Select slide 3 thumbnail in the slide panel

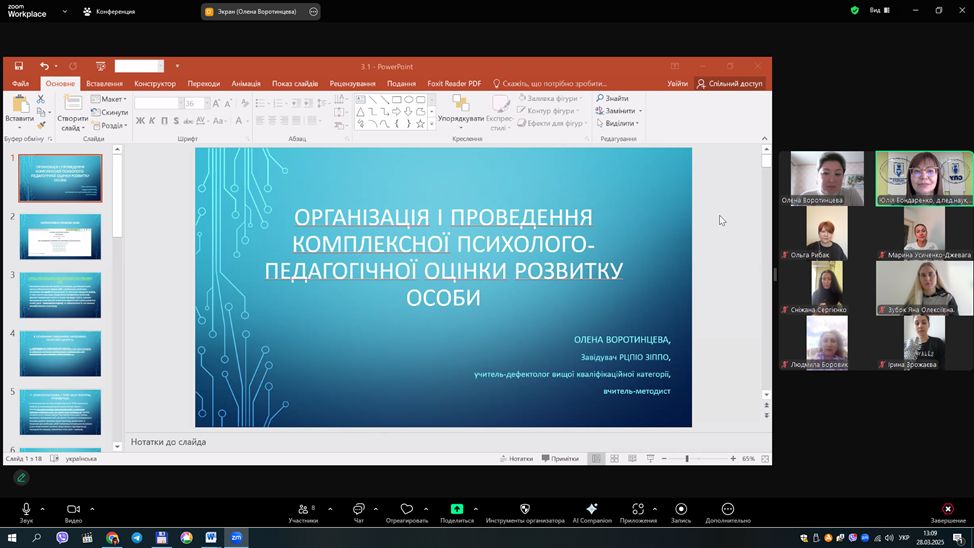tap(60, 295)
